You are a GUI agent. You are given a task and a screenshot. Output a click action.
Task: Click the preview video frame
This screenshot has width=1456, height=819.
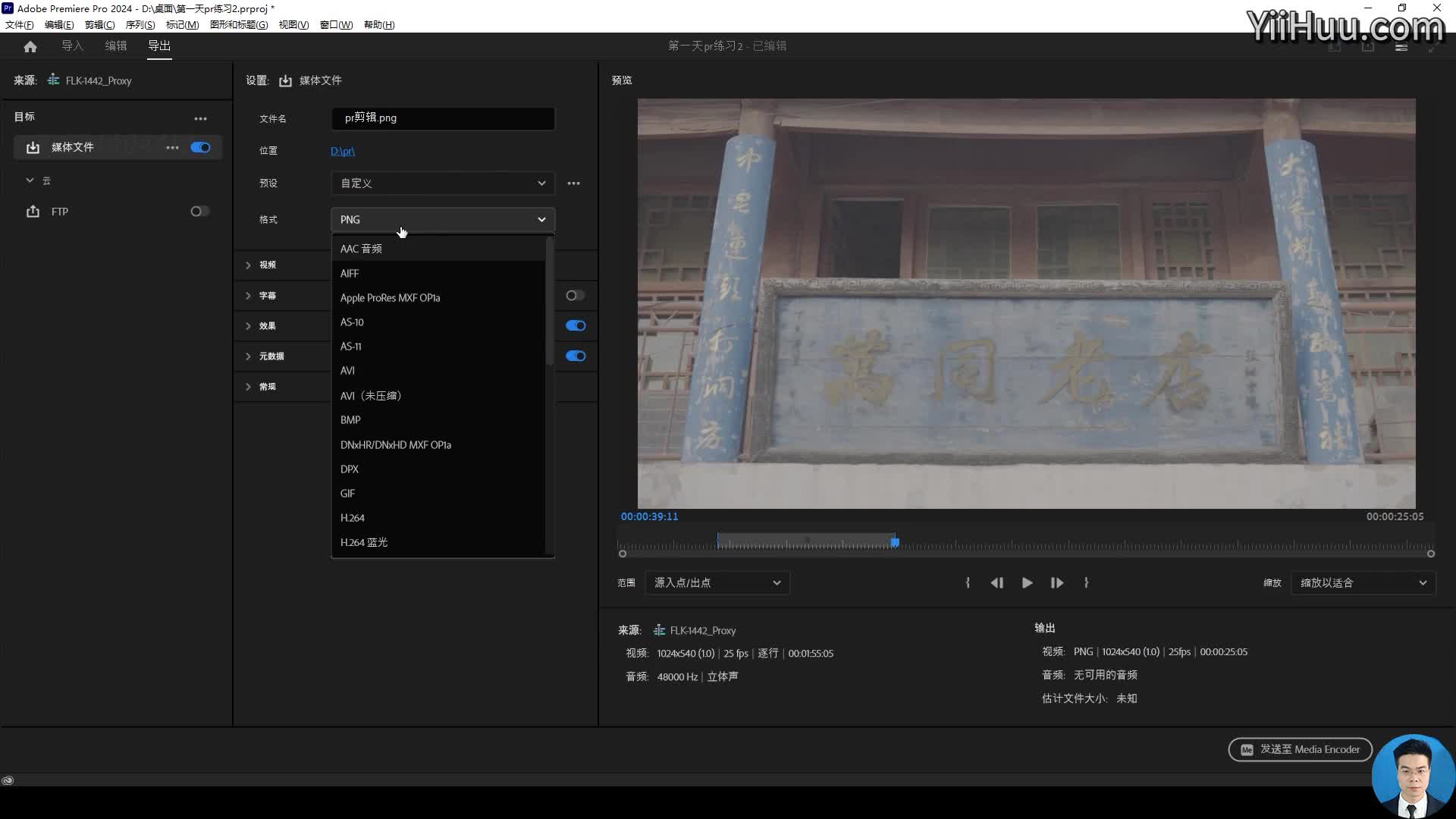click(1026, 303)
